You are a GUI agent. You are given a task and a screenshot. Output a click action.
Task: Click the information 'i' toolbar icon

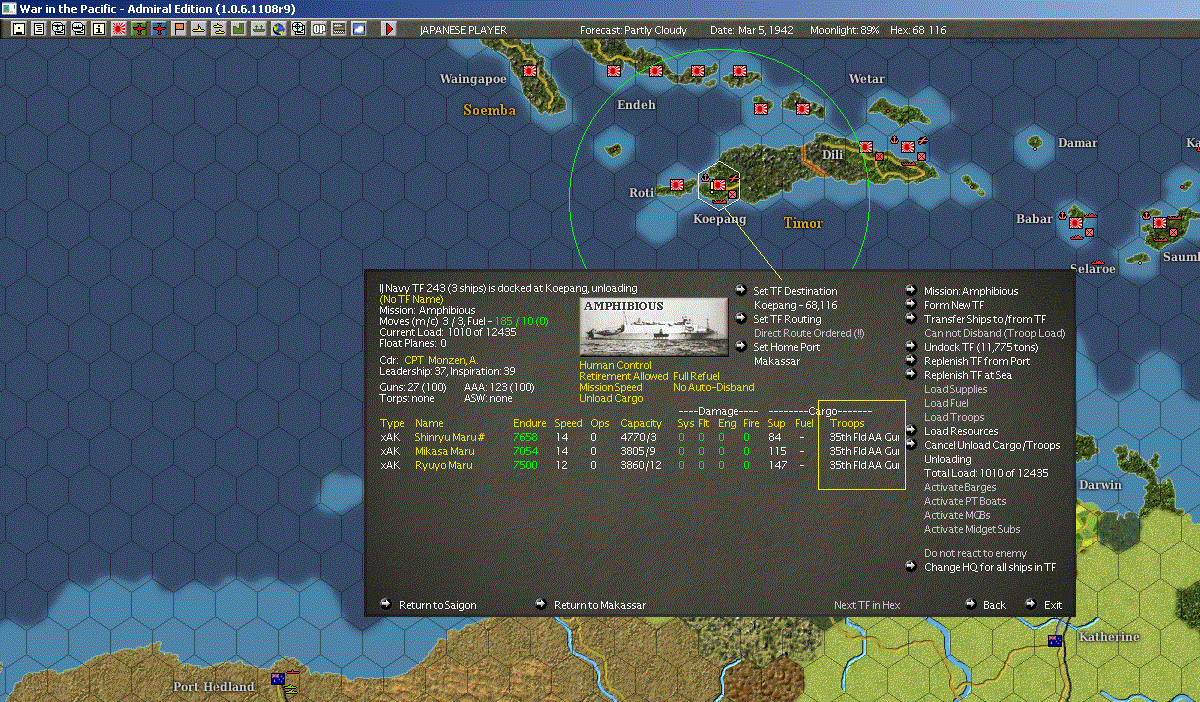tap(99, 29)
